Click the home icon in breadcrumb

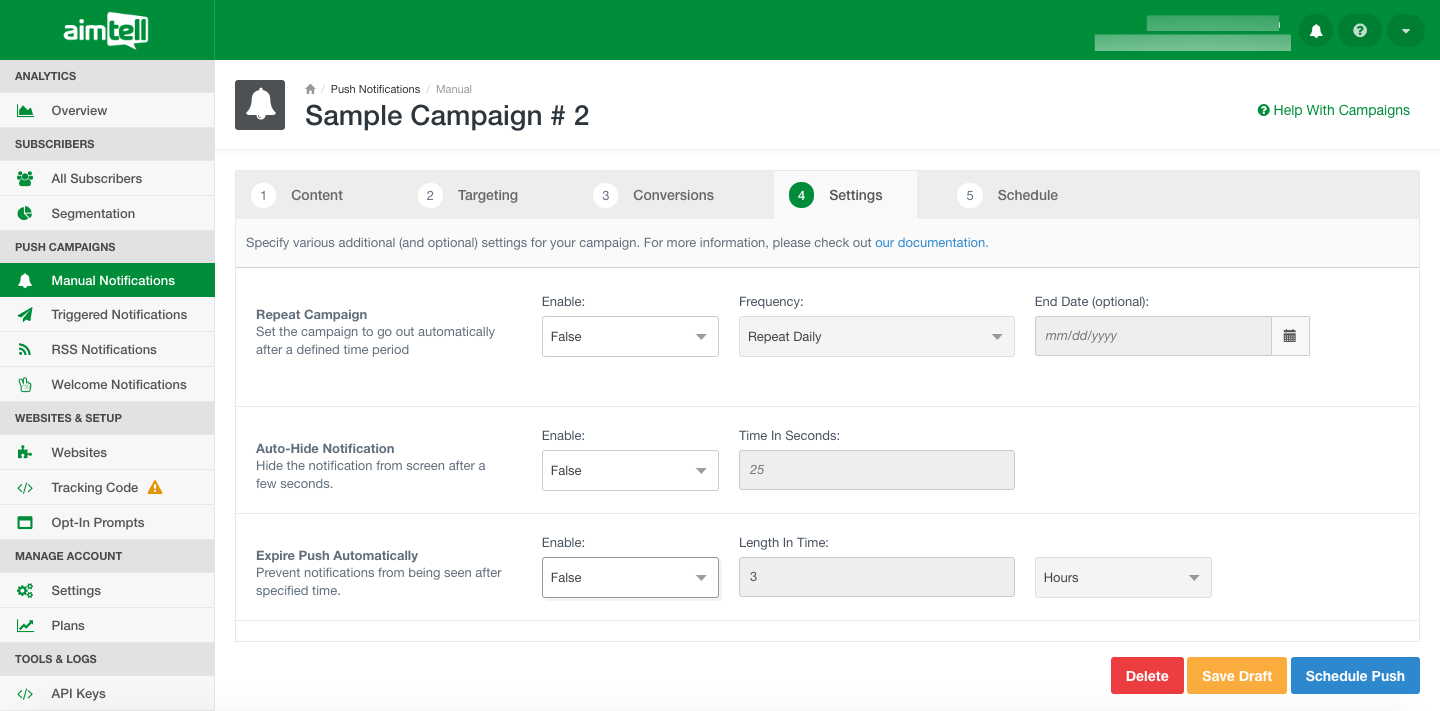(311, 89)
